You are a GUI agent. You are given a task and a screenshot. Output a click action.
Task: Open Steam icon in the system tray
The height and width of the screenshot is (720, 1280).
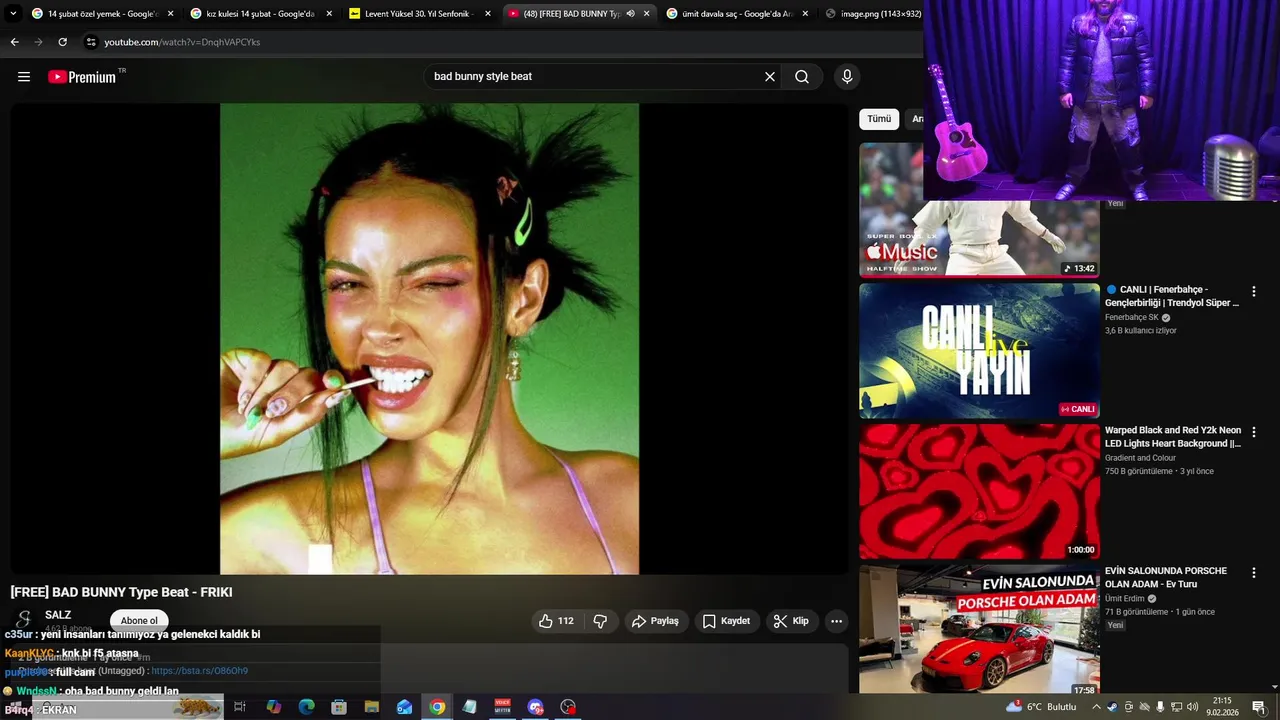(x=1113, y=707)
